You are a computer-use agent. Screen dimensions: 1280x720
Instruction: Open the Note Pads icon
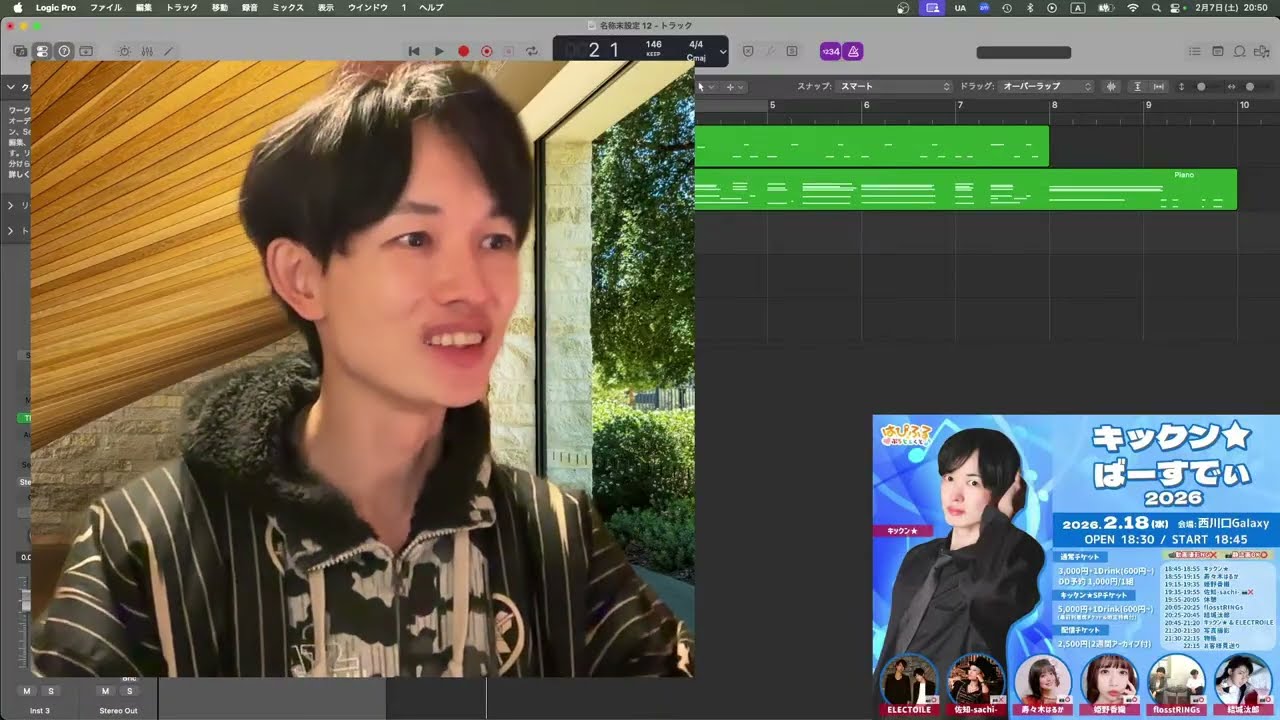(x=1217, y=51)
